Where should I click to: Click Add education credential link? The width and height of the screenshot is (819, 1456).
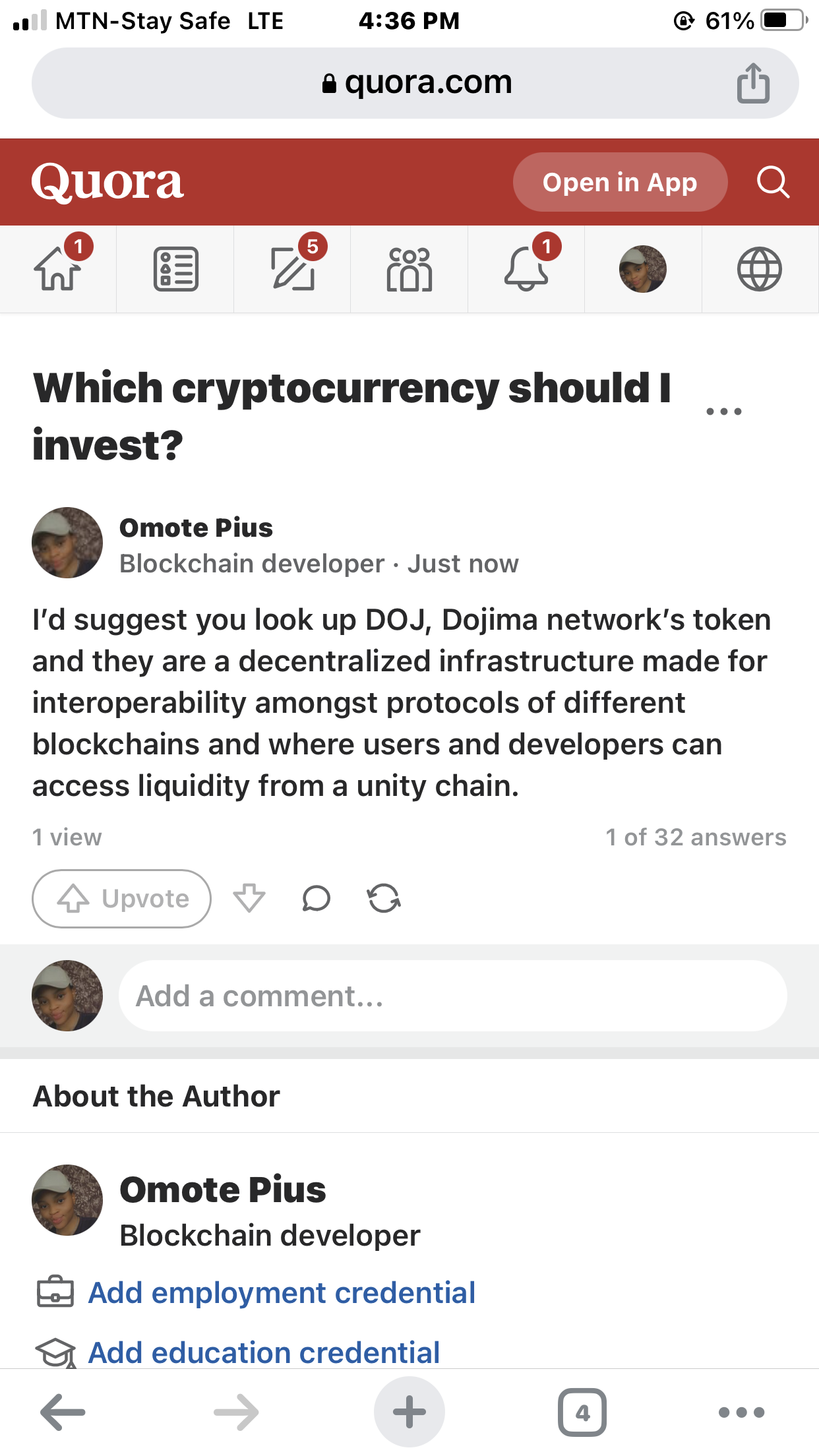(264, 1352)
